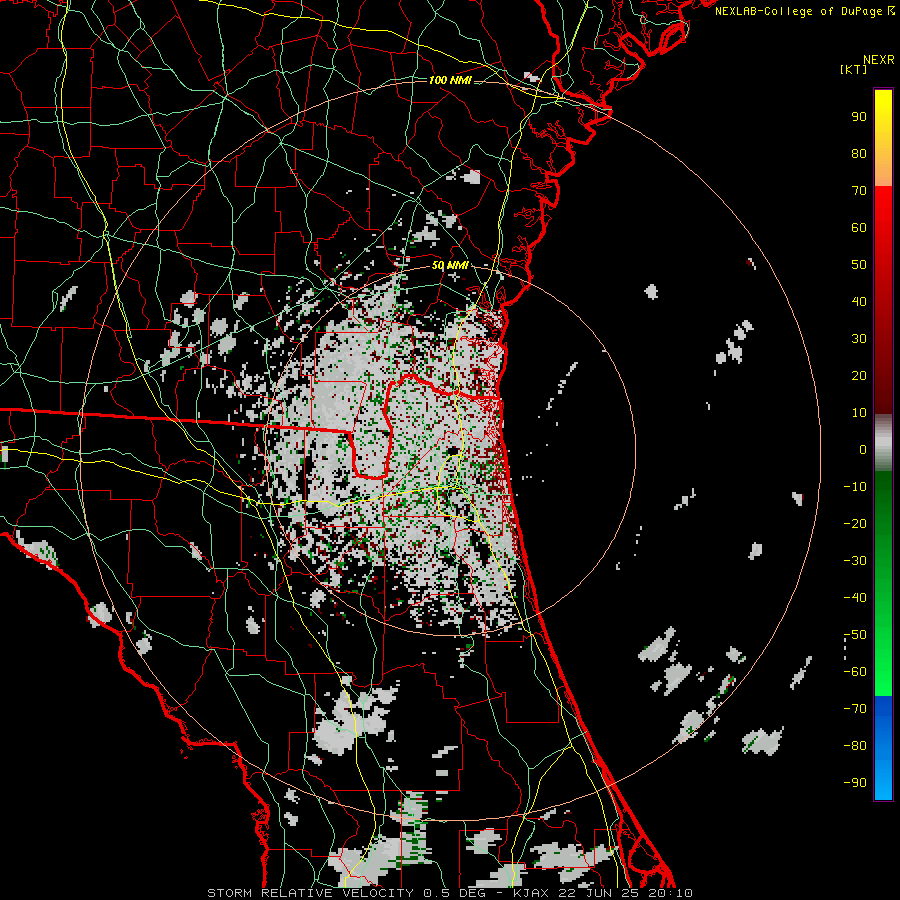Click the Storm Relative Velocity caption at the bottom
This screenshot has width=900, height=900.
pyautogui.click(x=449, y=893)
